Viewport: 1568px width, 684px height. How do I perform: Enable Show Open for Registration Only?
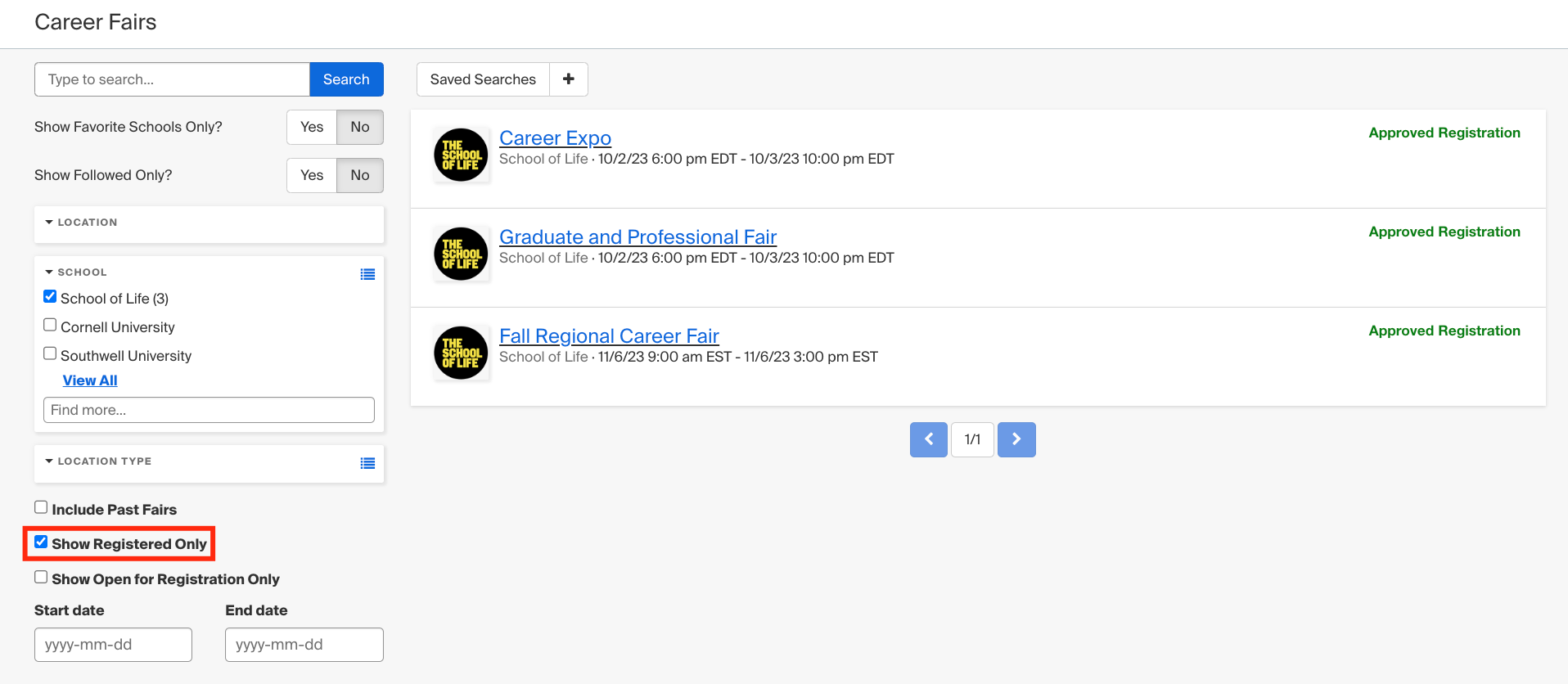coord(41,577)
